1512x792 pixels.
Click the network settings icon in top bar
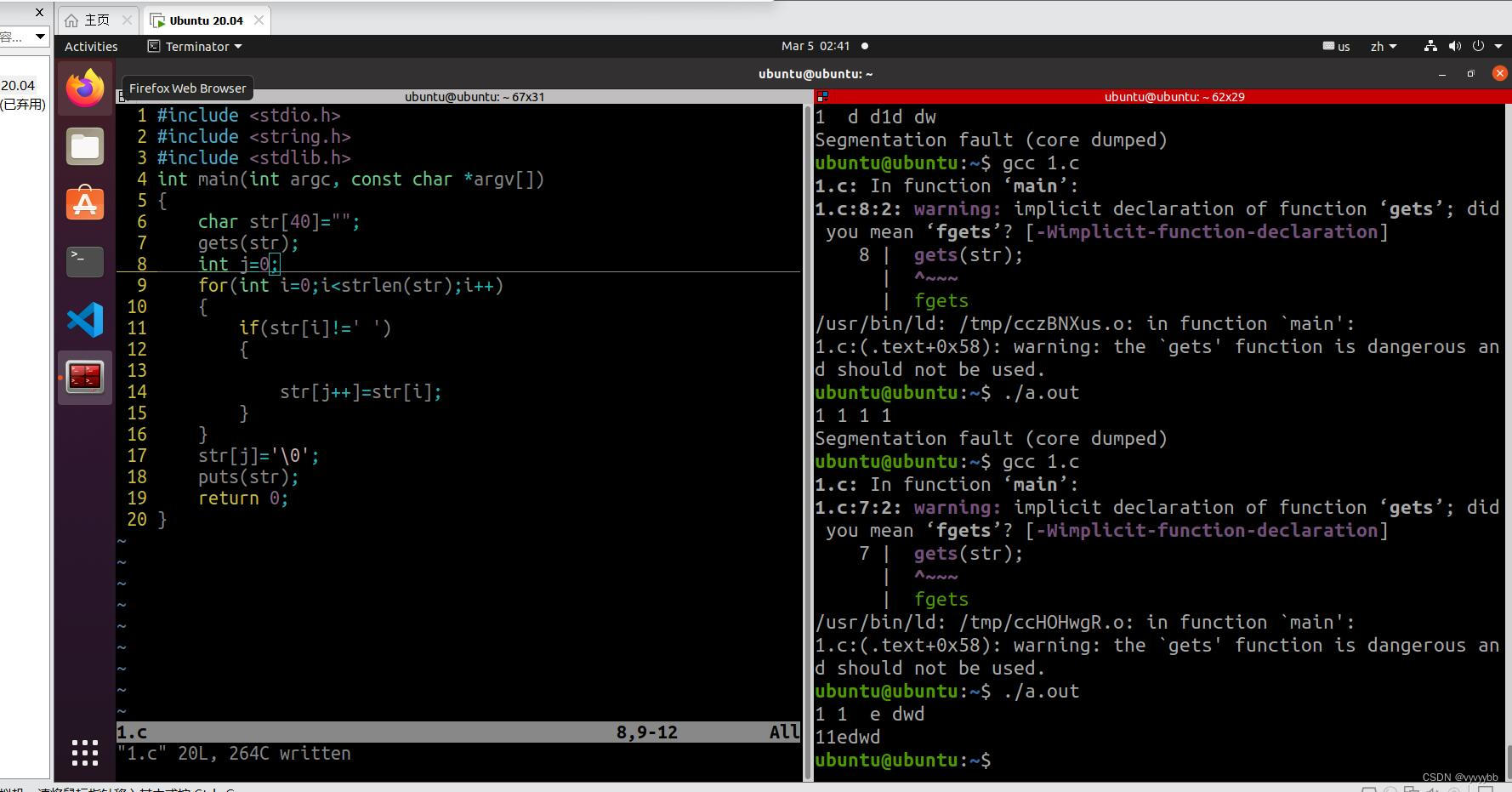coord(1430,46)
